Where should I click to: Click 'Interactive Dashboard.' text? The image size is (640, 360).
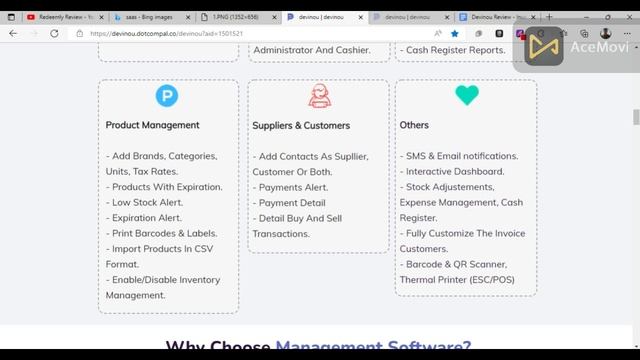(452, 171)
